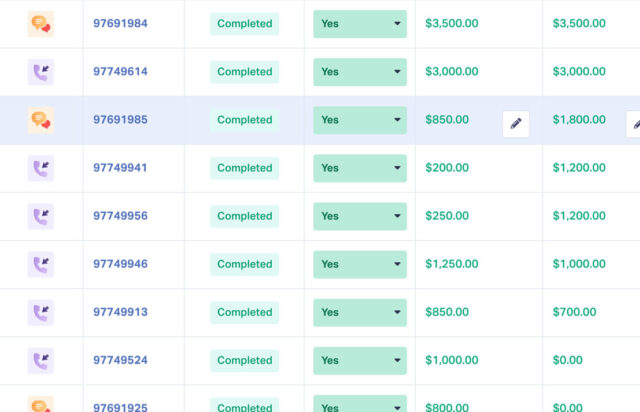The image size is (640, 412).
Task: Click the Completed badge for 97749956
Action: 244,216
